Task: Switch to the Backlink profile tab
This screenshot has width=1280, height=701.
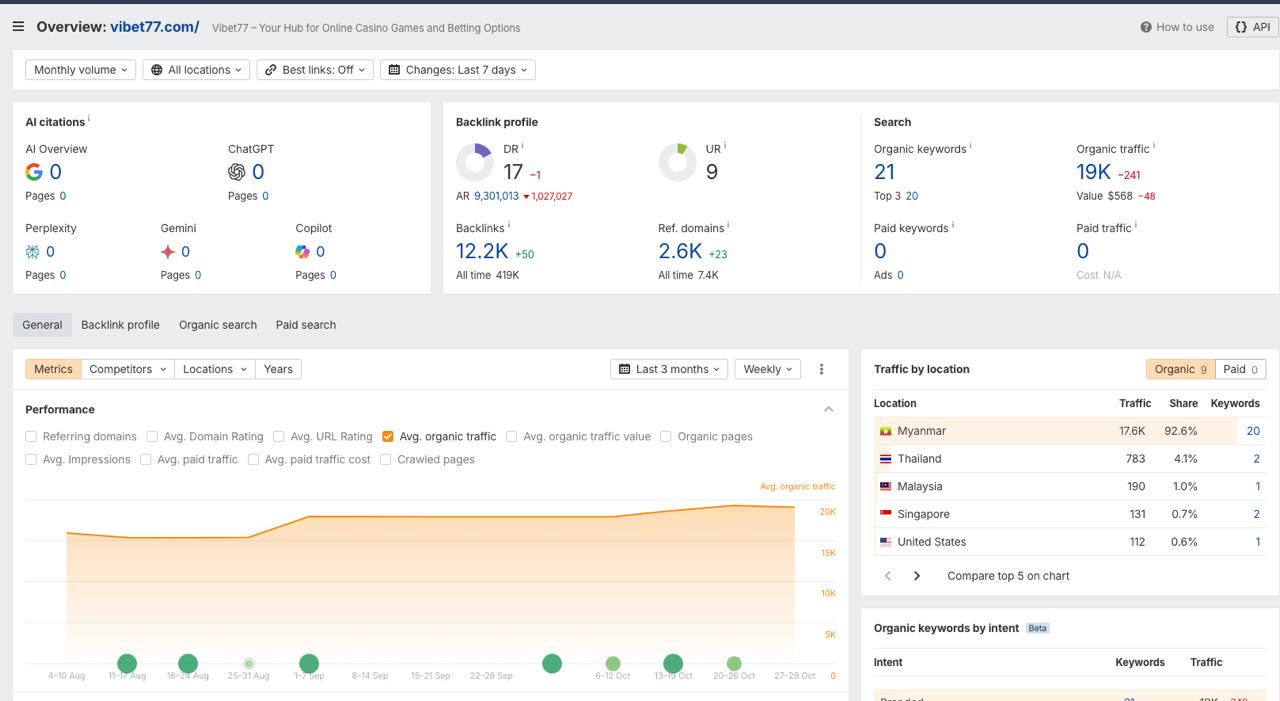Action: (120, 325)
